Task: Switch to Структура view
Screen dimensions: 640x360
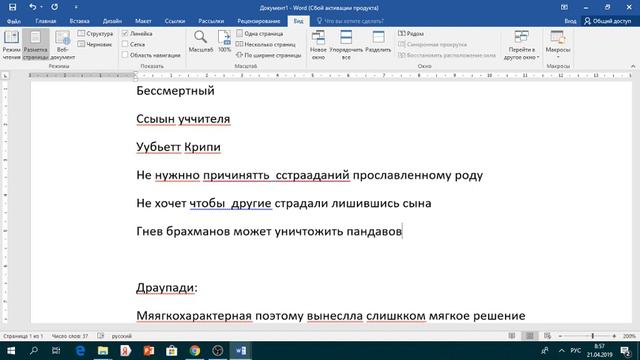Action: [96, 33]
